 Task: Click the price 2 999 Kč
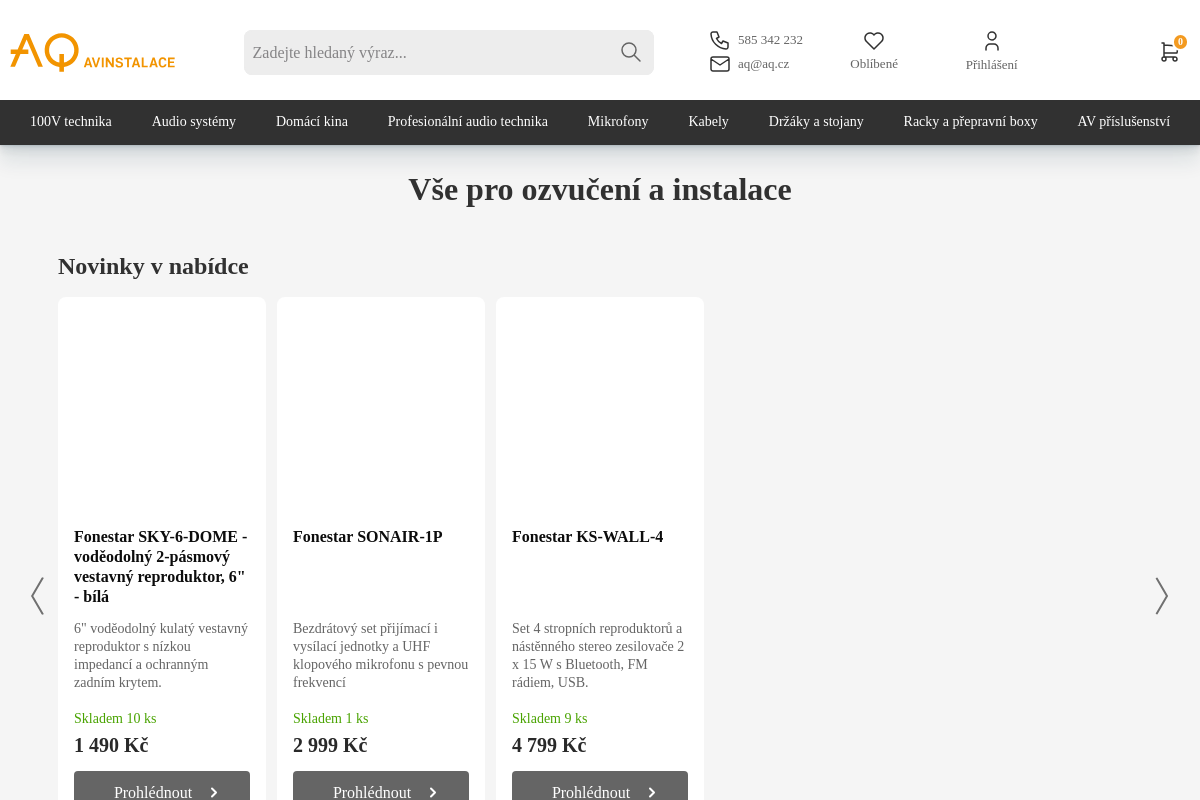330,745
